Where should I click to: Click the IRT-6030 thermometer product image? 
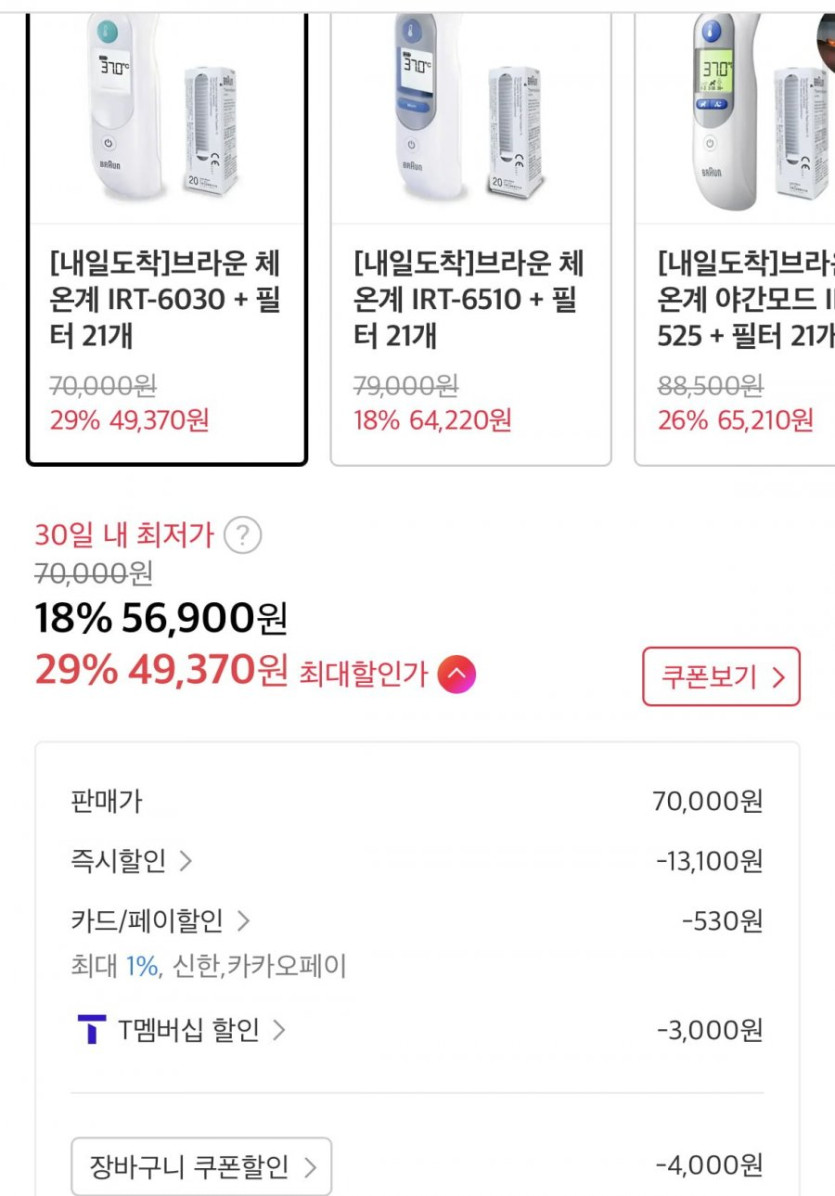point(166,110)
